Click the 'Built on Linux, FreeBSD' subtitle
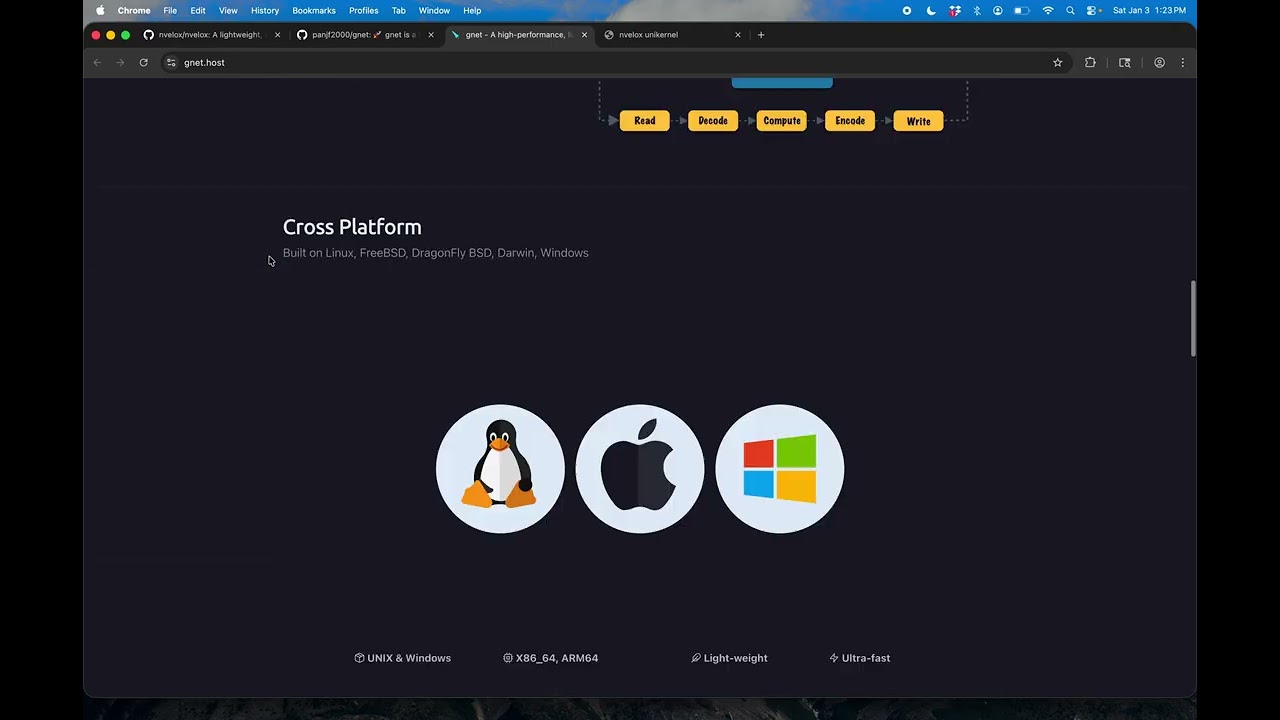The width and height of the screenshot is (1280, 720). point(436,253)
